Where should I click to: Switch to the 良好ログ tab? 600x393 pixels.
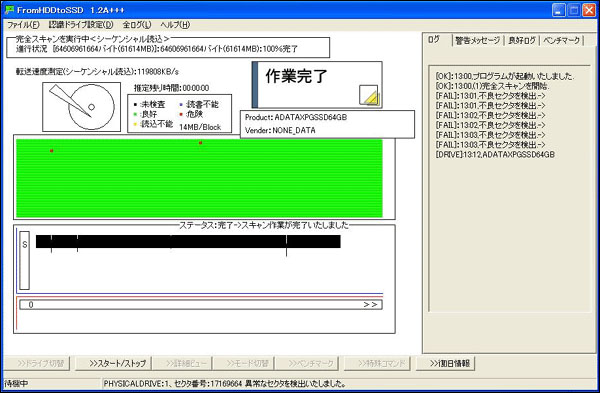[522, 40]
